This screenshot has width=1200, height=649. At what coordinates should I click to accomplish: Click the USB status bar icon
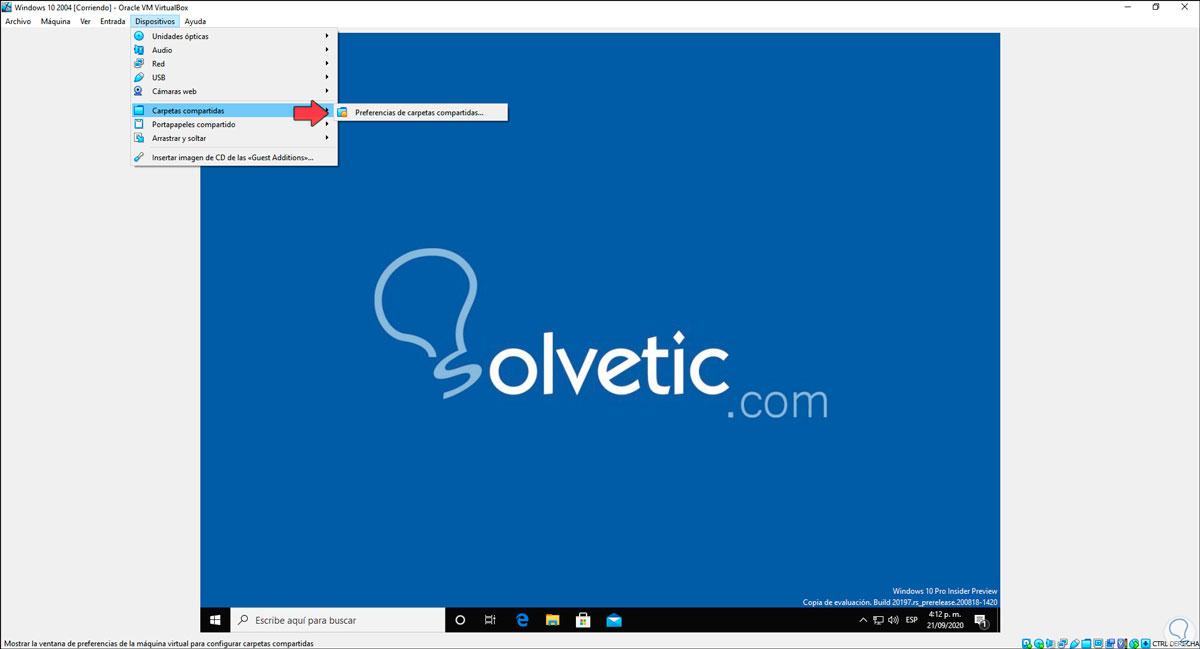tap(1074, 642)
